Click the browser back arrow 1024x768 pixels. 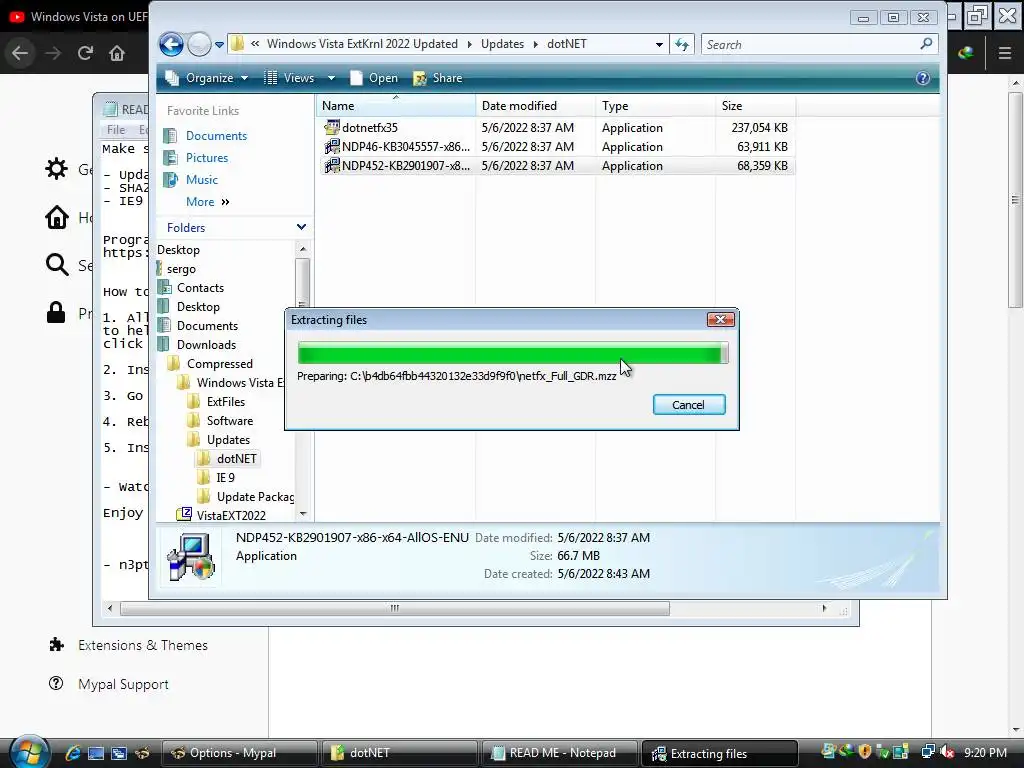point(20,53)
